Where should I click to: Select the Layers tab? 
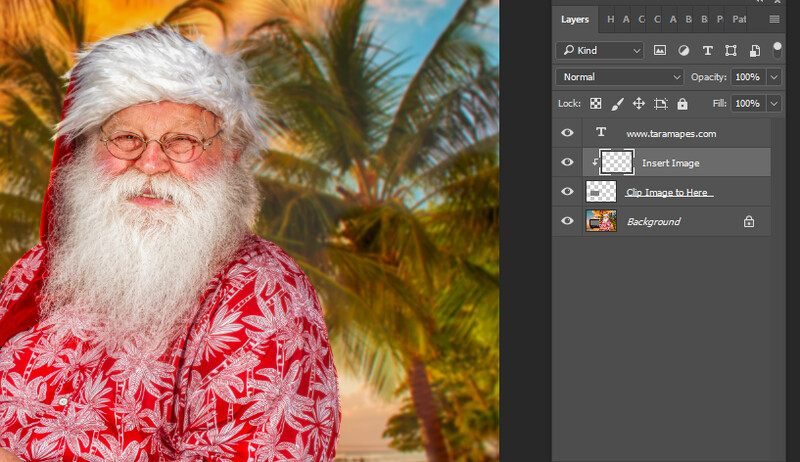575,19
